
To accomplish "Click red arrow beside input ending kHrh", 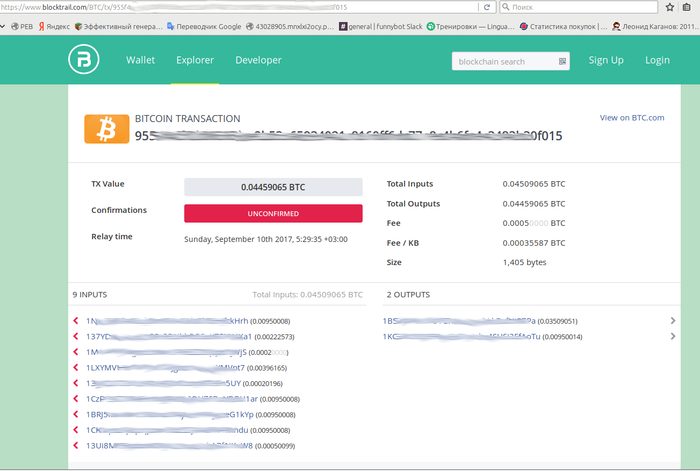I will point(76,321).
